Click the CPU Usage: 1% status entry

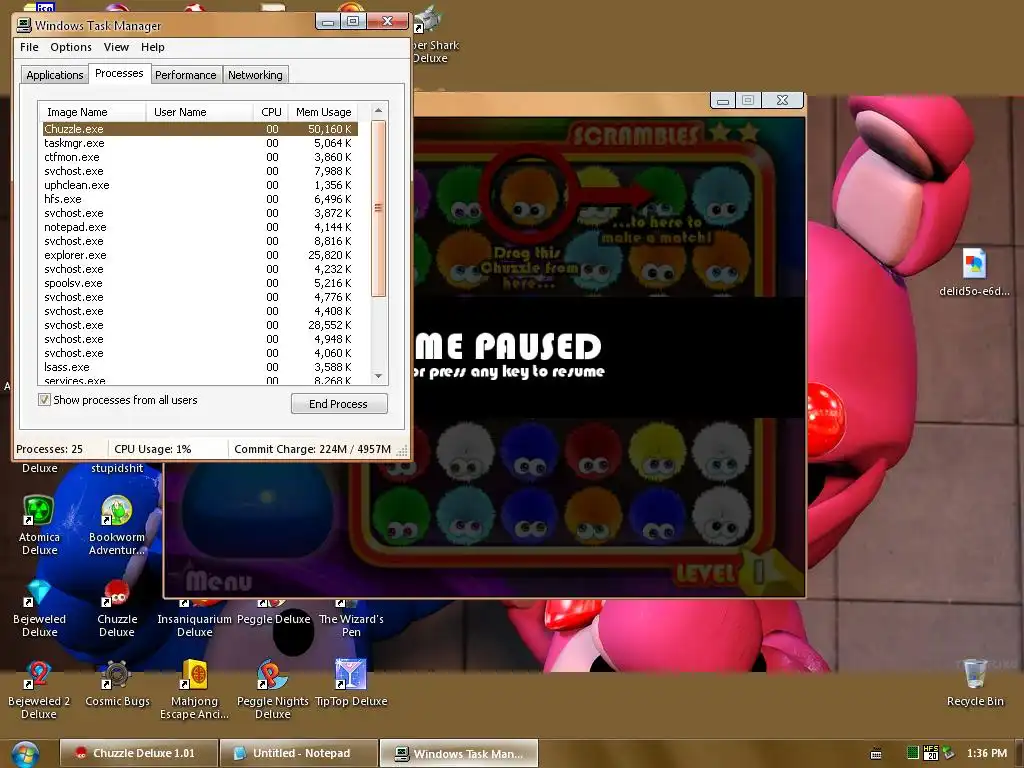click(153, 449)
